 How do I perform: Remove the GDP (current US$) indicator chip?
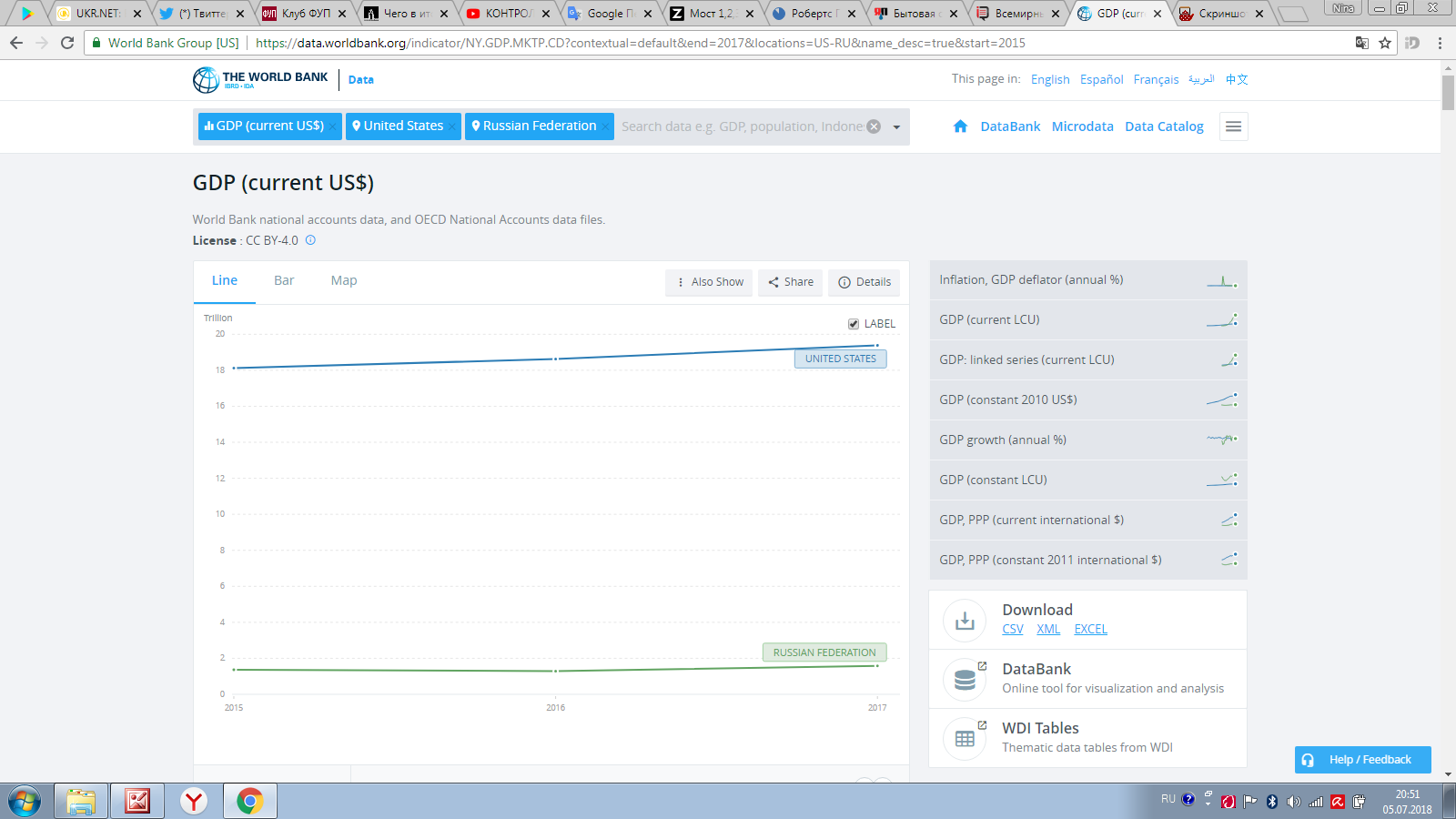click(x=333, y=126)
